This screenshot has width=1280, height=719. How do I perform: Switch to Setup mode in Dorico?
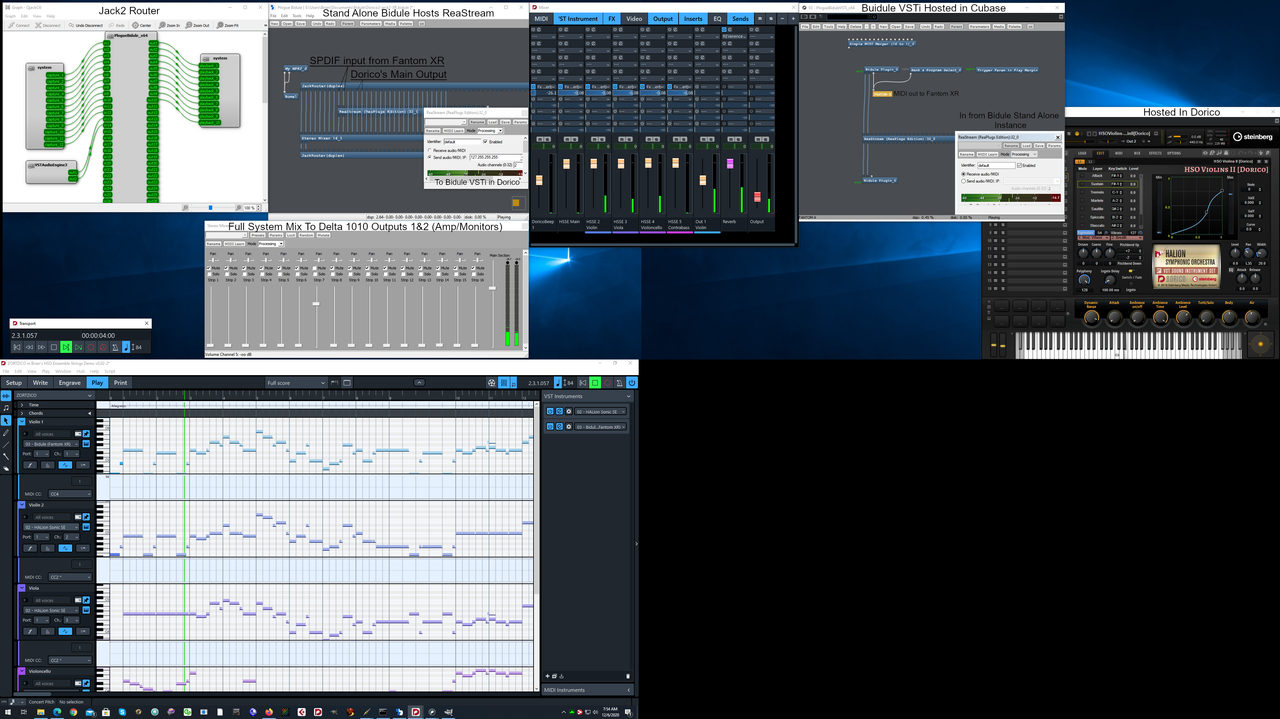[13, 382]
